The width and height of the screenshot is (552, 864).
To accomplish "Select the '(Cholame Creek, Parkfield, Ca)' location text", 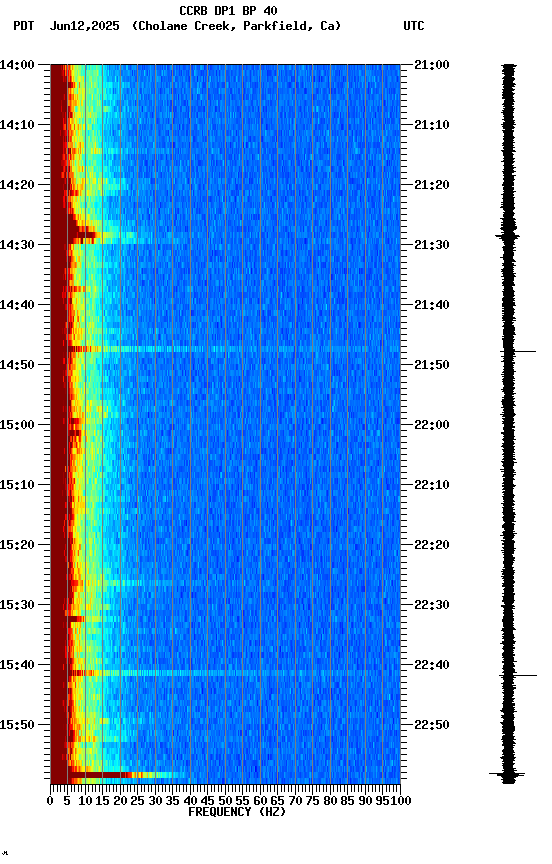I will [x=236, y=26].
